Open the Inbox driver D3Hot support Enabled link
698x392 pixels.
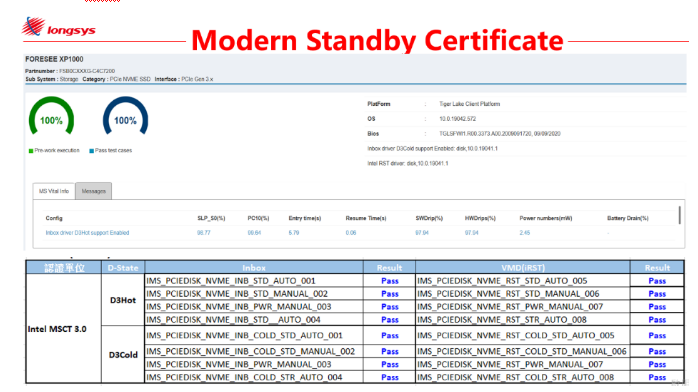coord(87,233)
